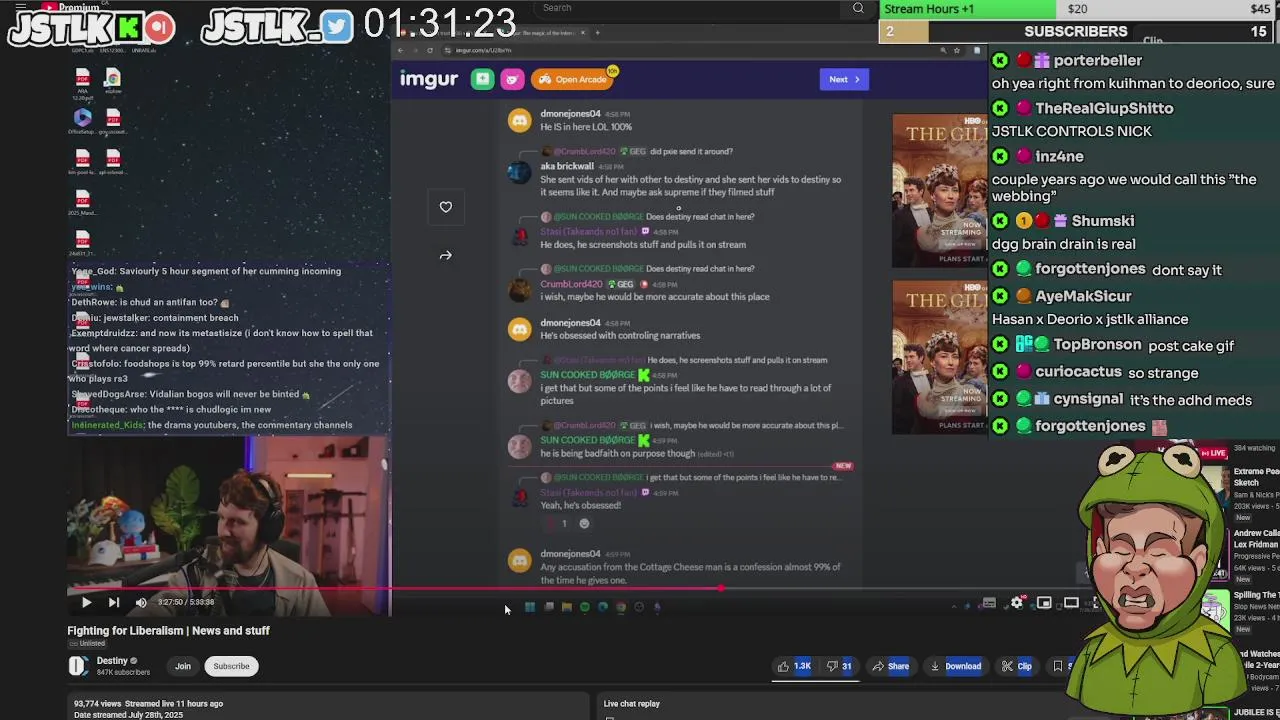Viewport: 1280px width, 720px height.
Task: Click the pink imgur mascot icon
Action: (512, 79)
